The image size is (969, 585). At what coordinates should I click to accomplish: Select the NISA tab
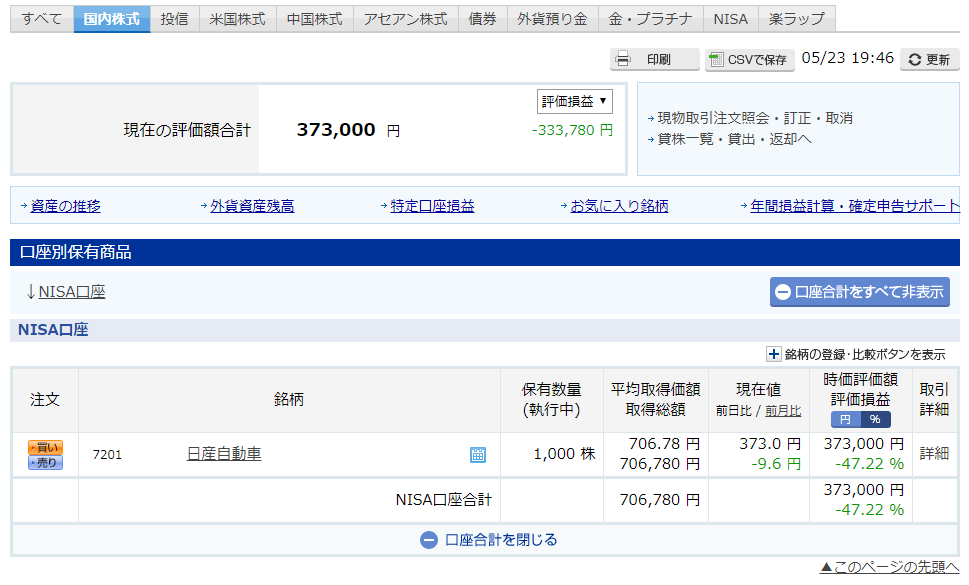tap(730, 19)
